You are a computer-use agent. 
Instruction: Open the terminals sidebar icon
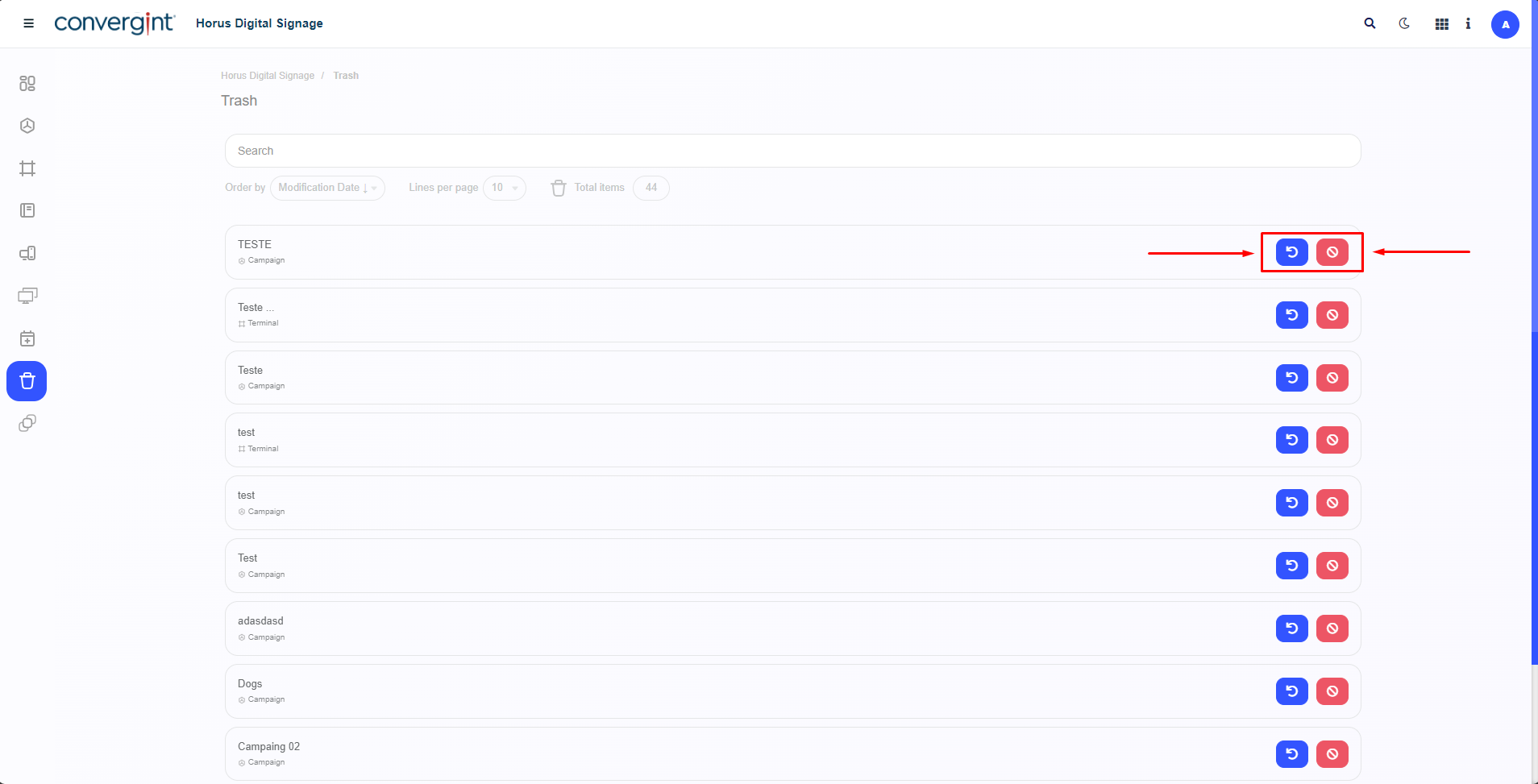27,168
